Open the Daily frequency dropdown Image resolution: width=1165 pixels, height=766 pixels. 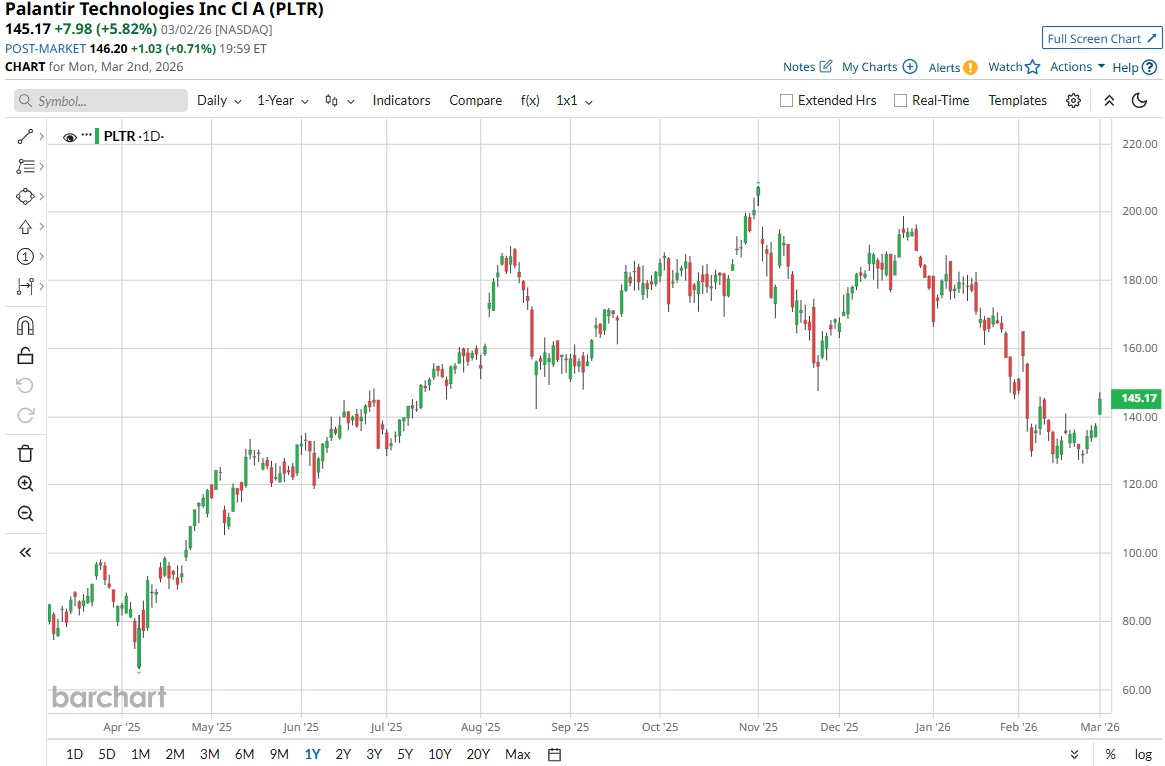coord(219,100)
